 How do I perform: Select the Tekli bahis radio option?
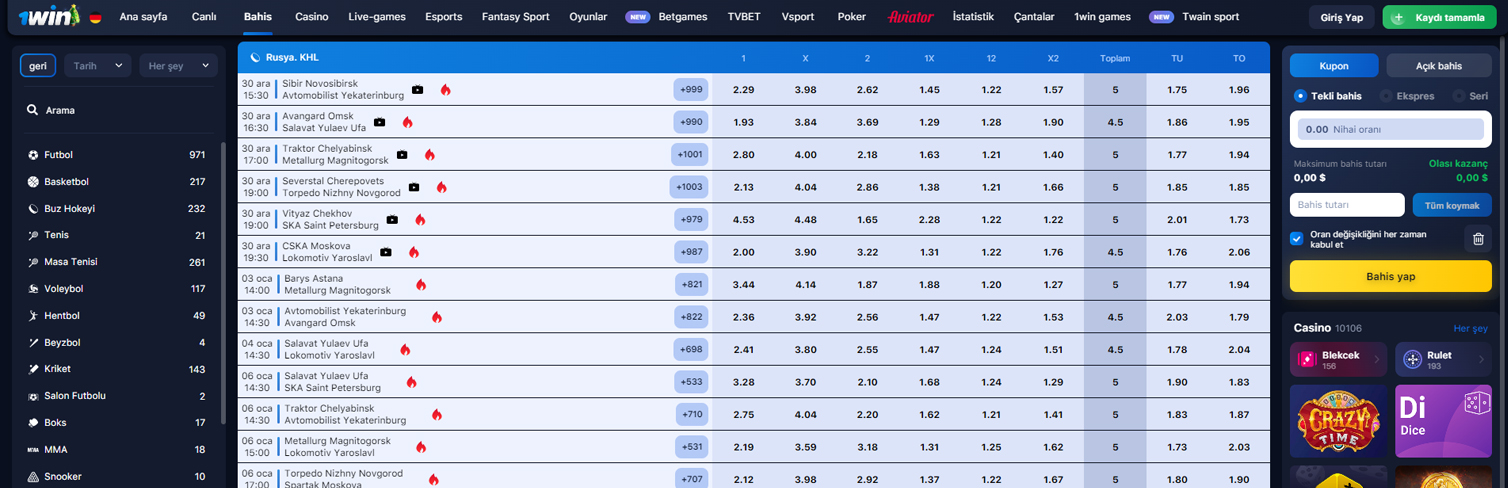coord(1300,96)
